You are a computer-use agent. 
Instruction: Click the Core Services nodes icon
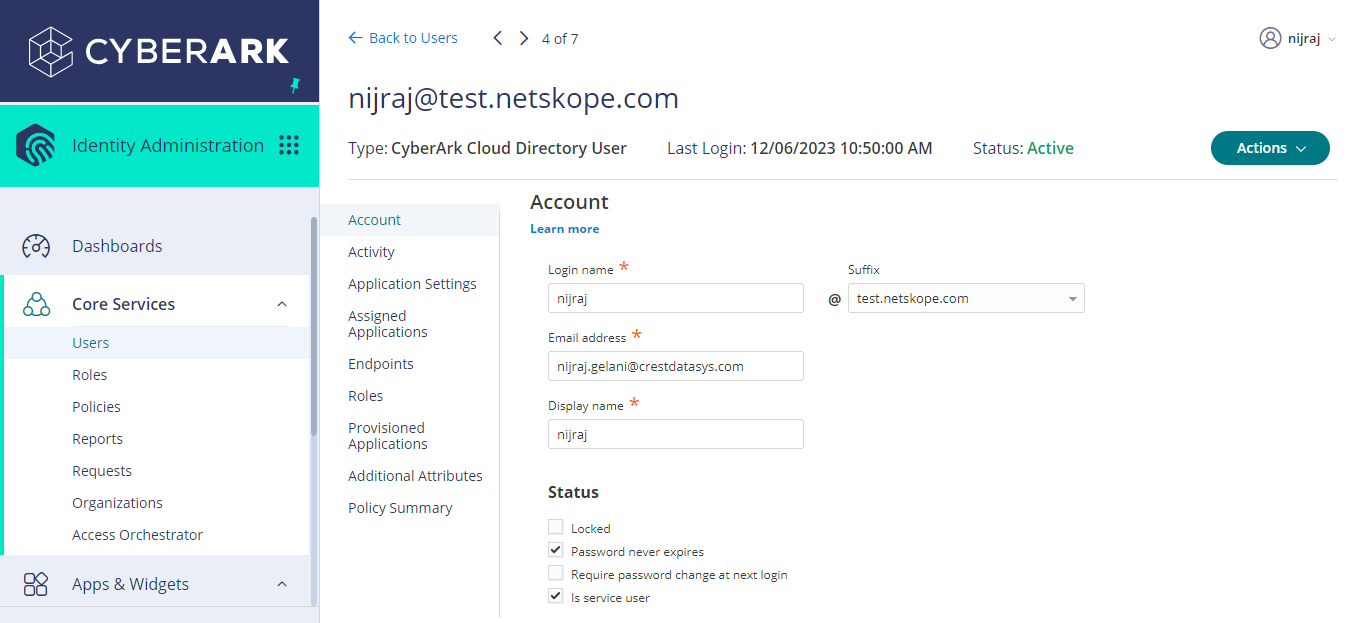click(36, 304)
